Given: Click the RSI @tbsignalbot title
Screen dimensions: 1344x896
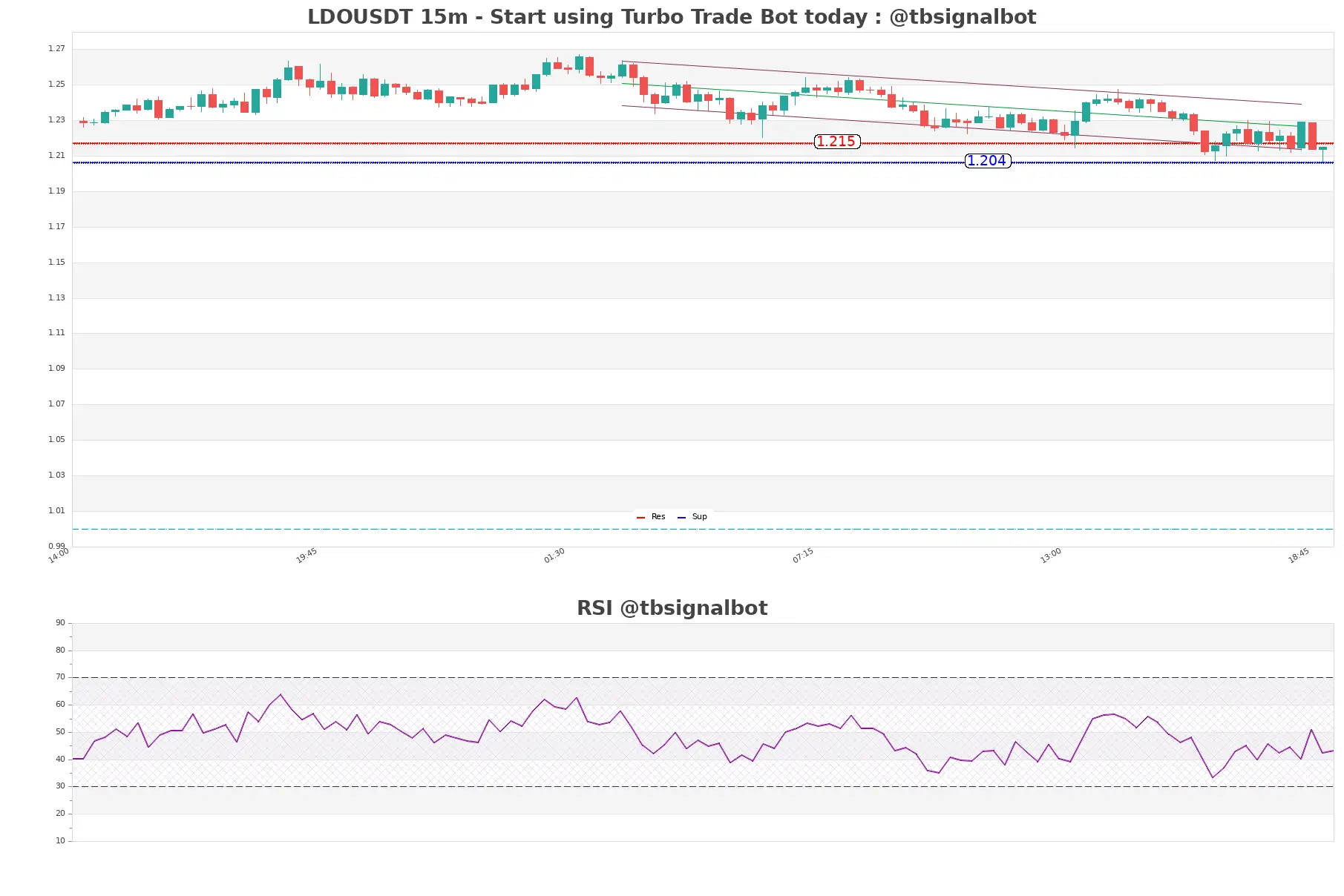Looking at the screenshot, I should pyautogui.click(x=672, y=608).
